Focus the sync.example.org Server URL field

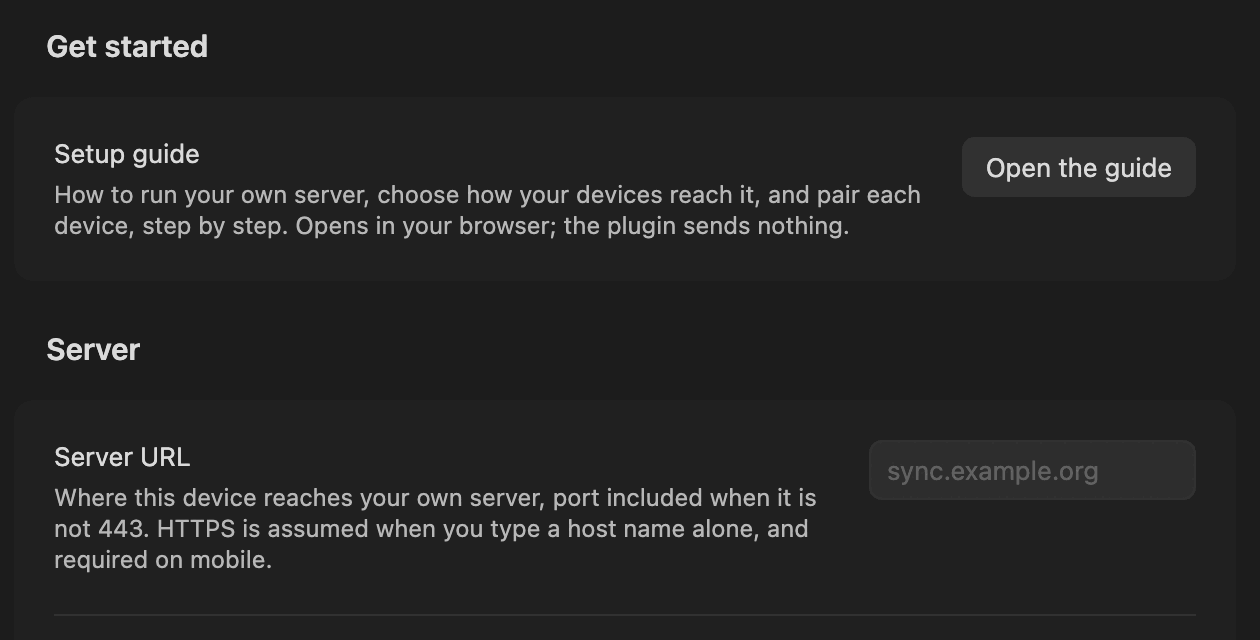pos(1032,470)
